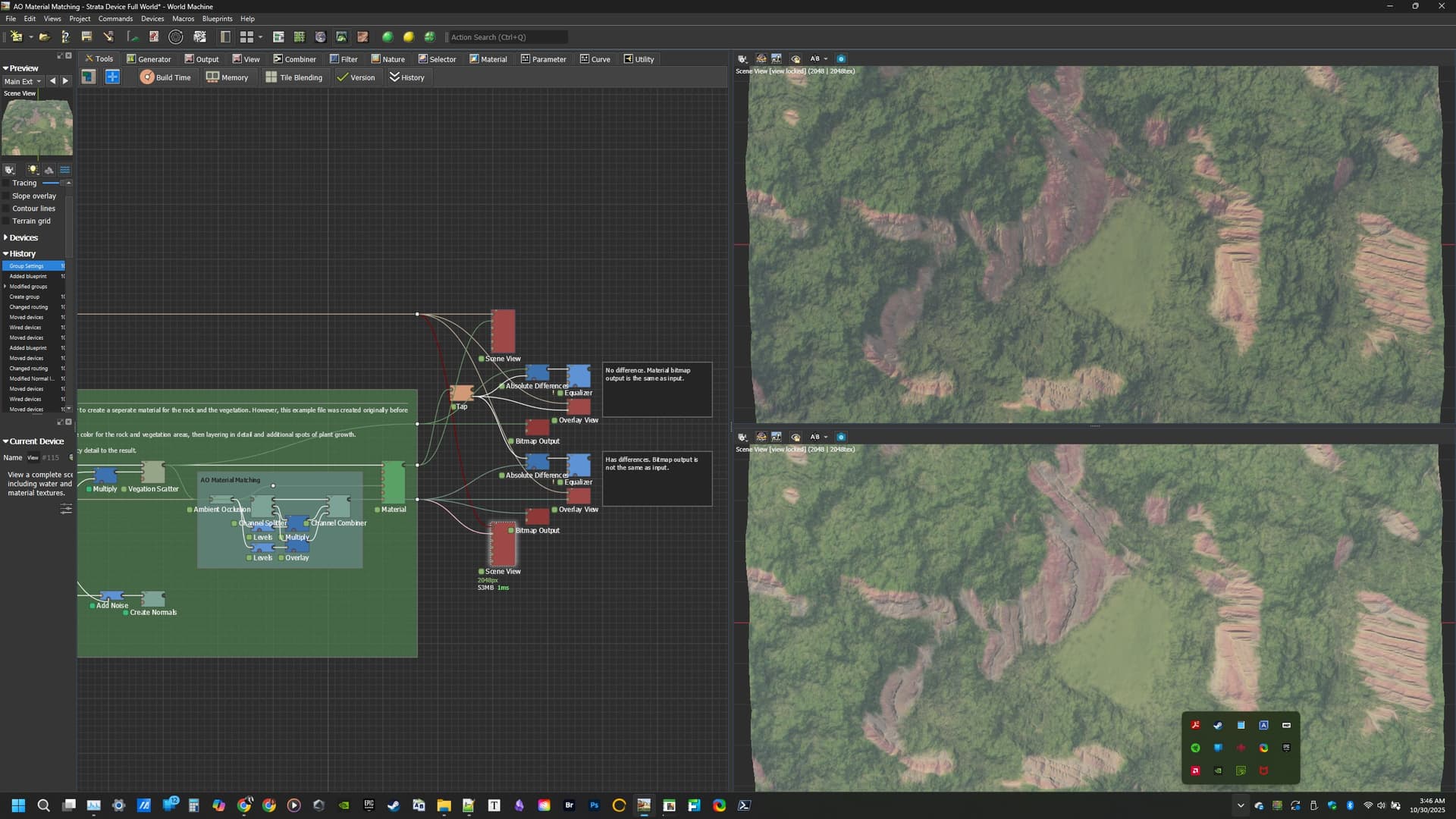Image resolution: width=1456 pixels, height=819 pixels.
Task: Enable the Slope overlay checkbox
Action: [7, 196]
